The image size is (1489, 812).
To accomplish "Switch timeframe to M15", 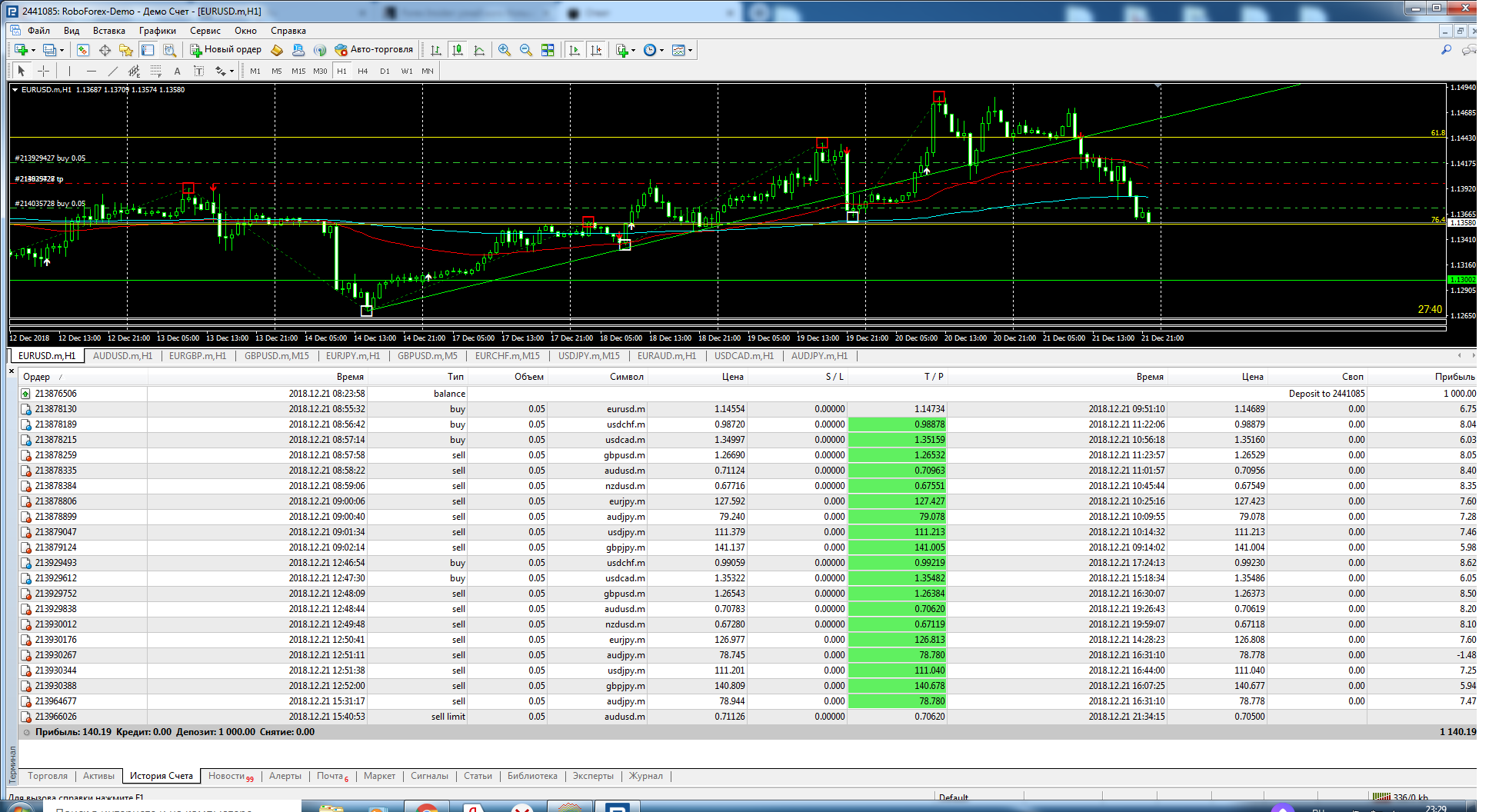I will (298, 71).
